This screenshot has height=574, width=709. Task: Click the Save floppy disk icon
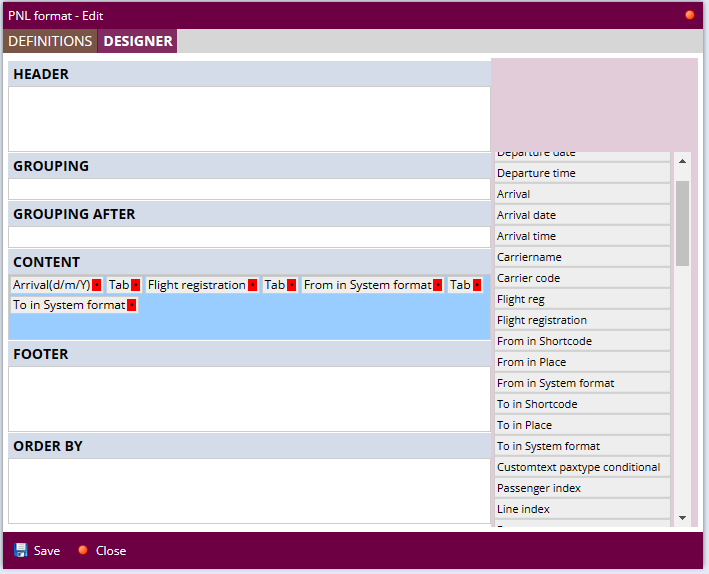point(21,551)
